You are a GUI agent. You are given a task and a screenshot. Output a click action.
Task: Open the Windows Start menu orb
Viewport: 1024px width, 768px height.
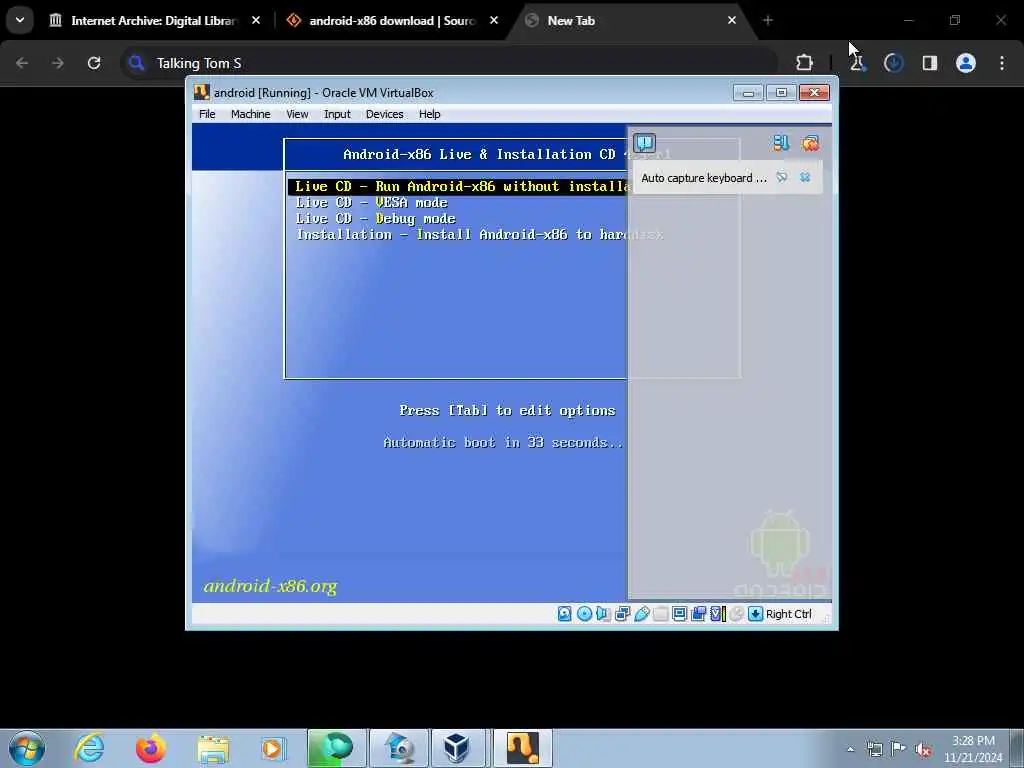coord(27,748)
